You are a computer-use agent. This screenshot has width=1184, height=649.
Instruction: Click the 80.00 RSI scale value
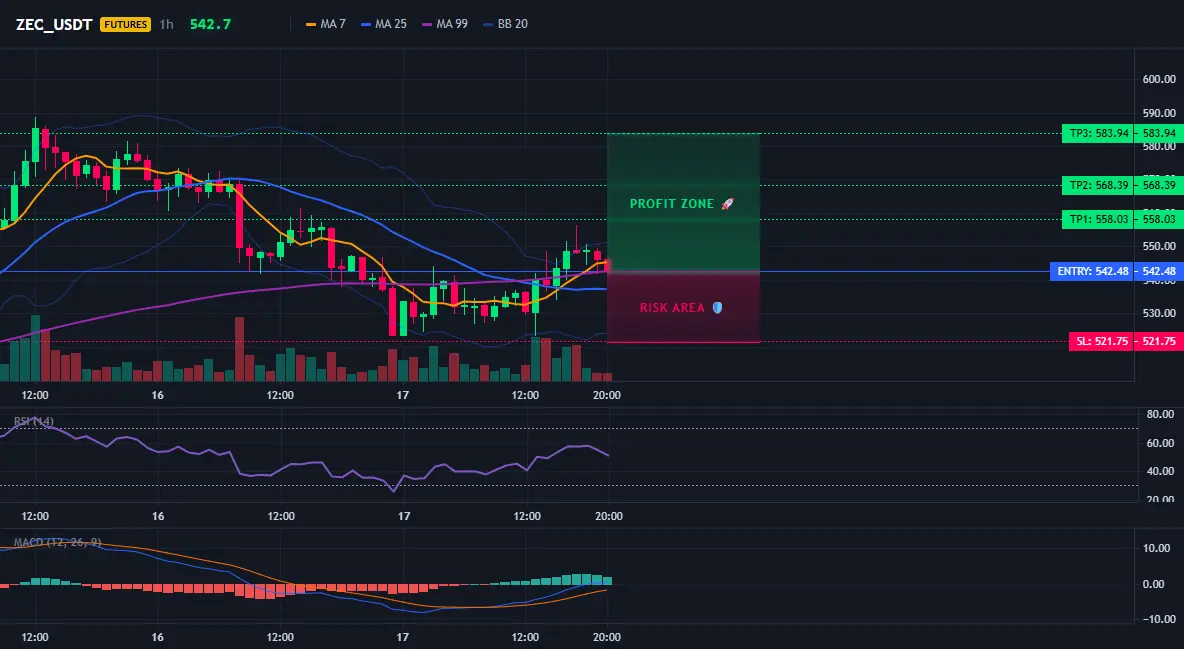point(1160,414)
